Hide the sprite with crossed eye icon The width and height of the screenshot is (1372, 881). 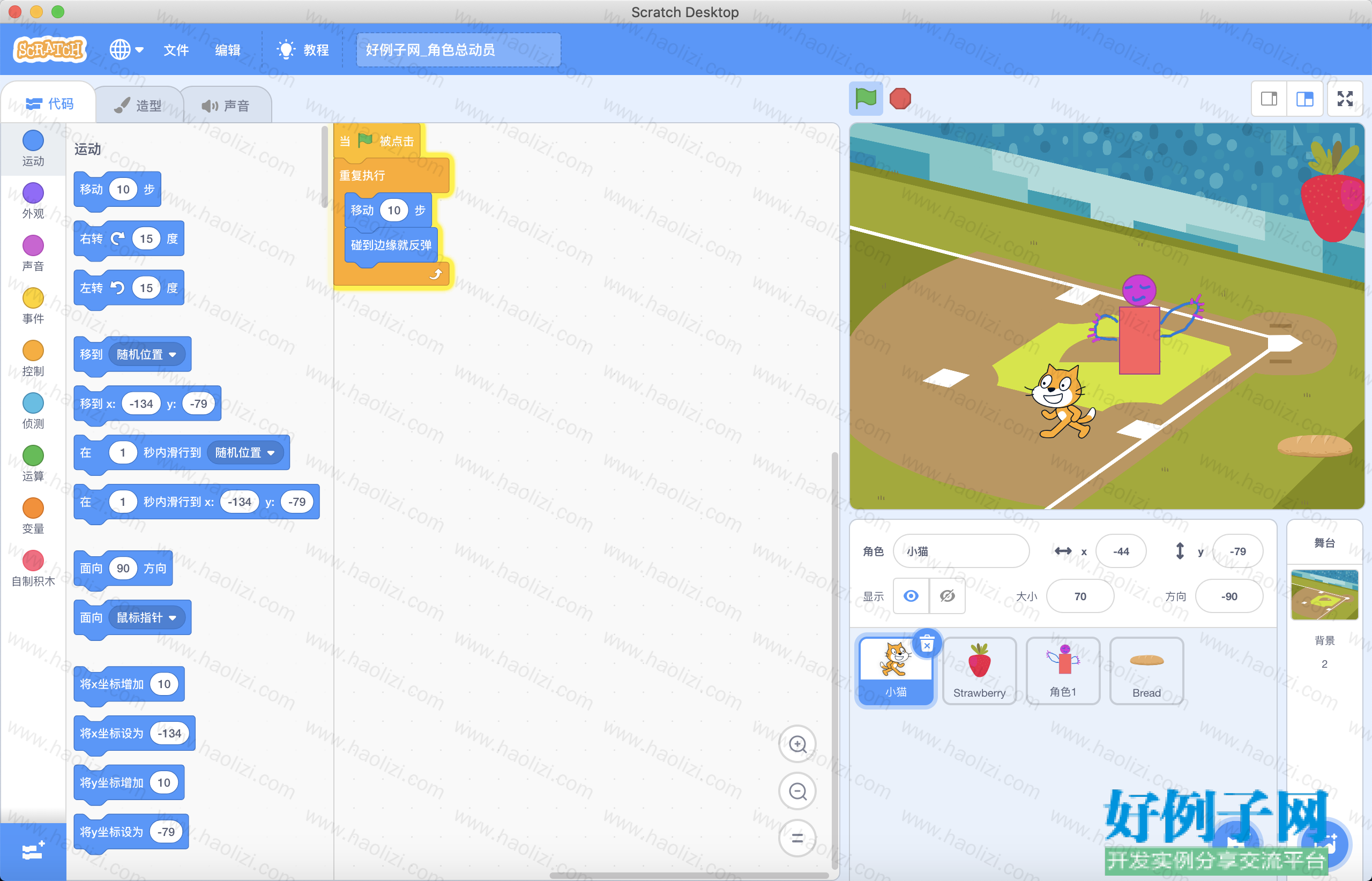tap(948, 596)
